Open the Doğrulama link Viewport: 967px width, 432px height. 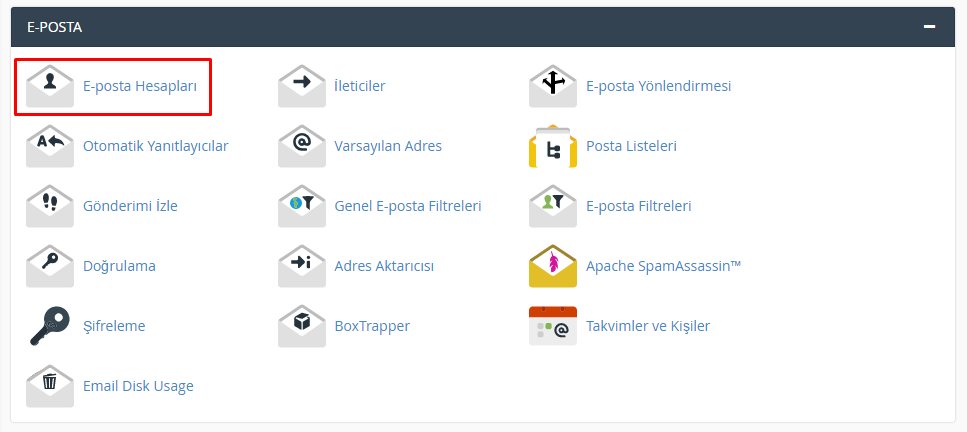pyautogui.click(x=119, y=266)
